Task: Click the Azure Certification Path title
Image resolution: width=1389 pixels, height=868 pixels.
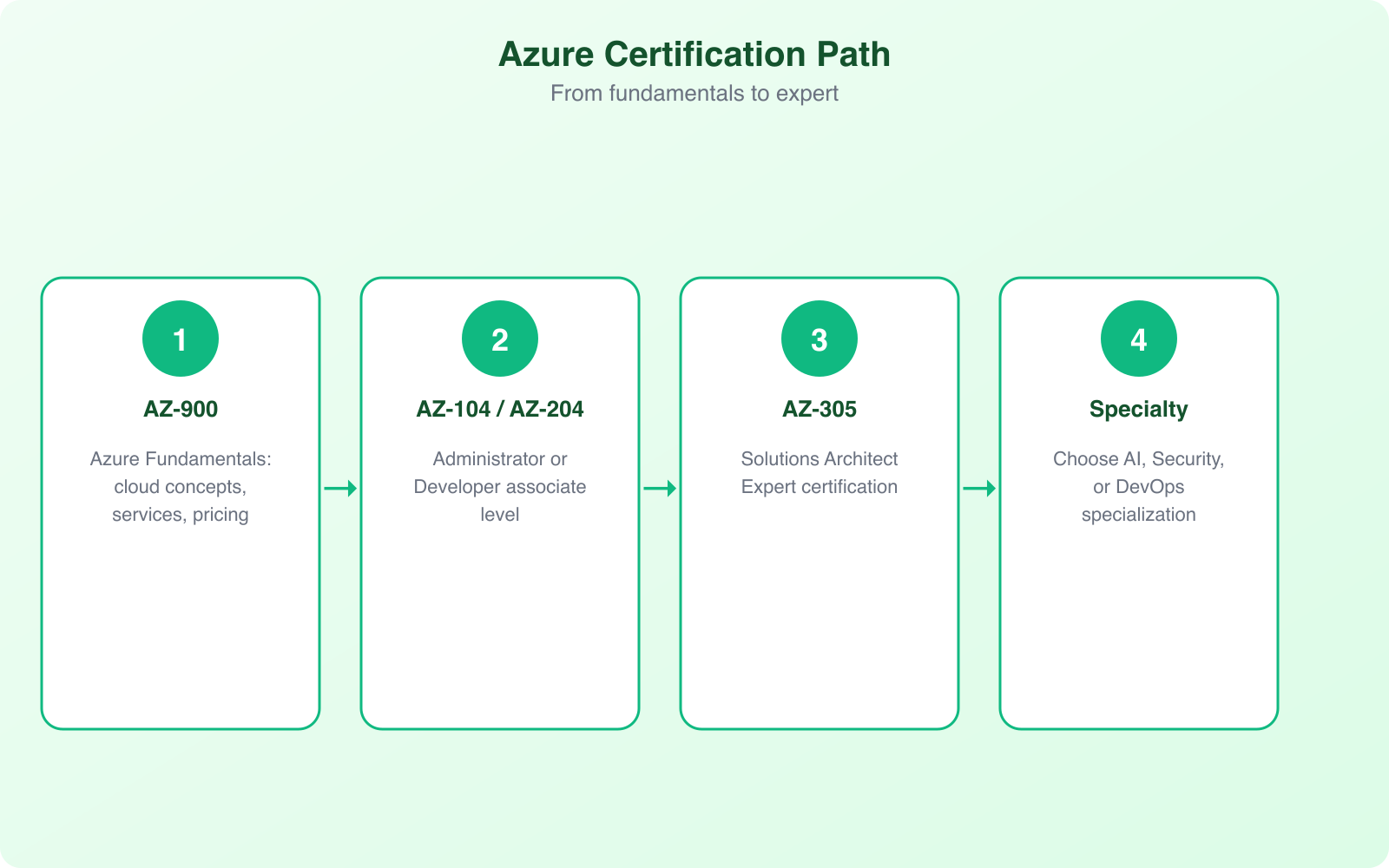Action: click(x=694, y=54)
